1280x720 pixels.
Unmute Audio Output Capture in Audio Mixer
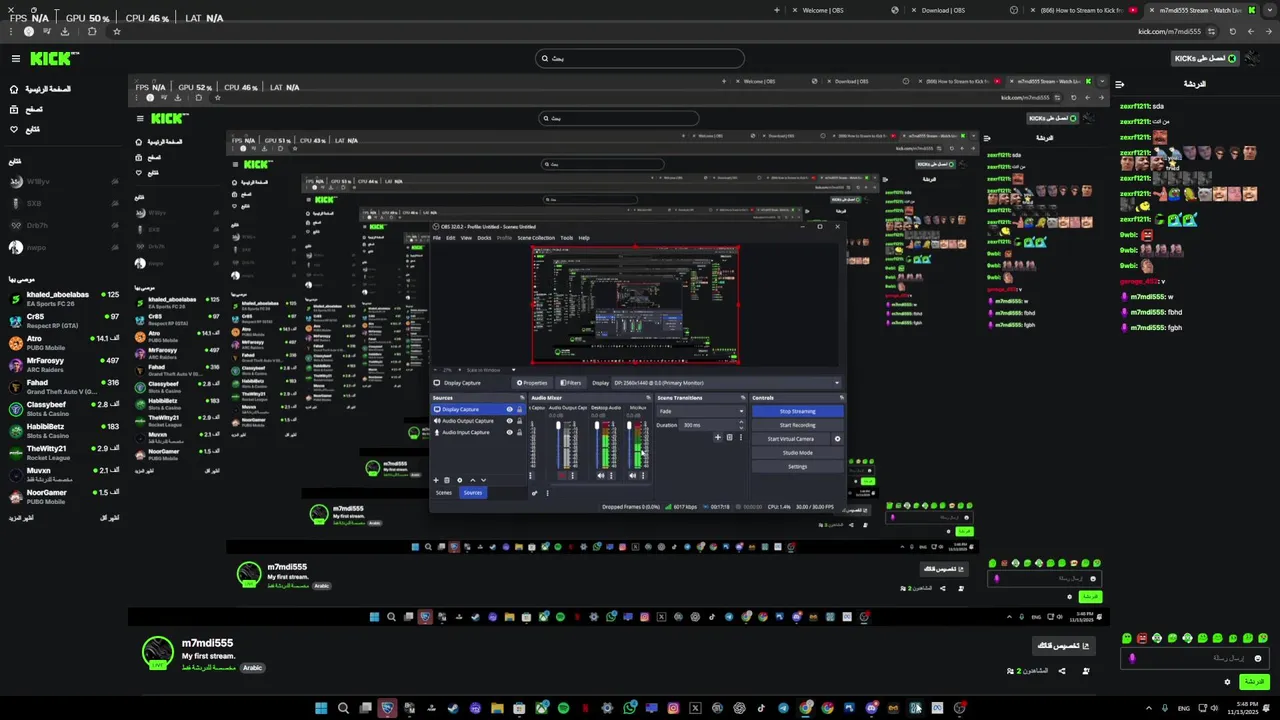click(x=562, y=475)
